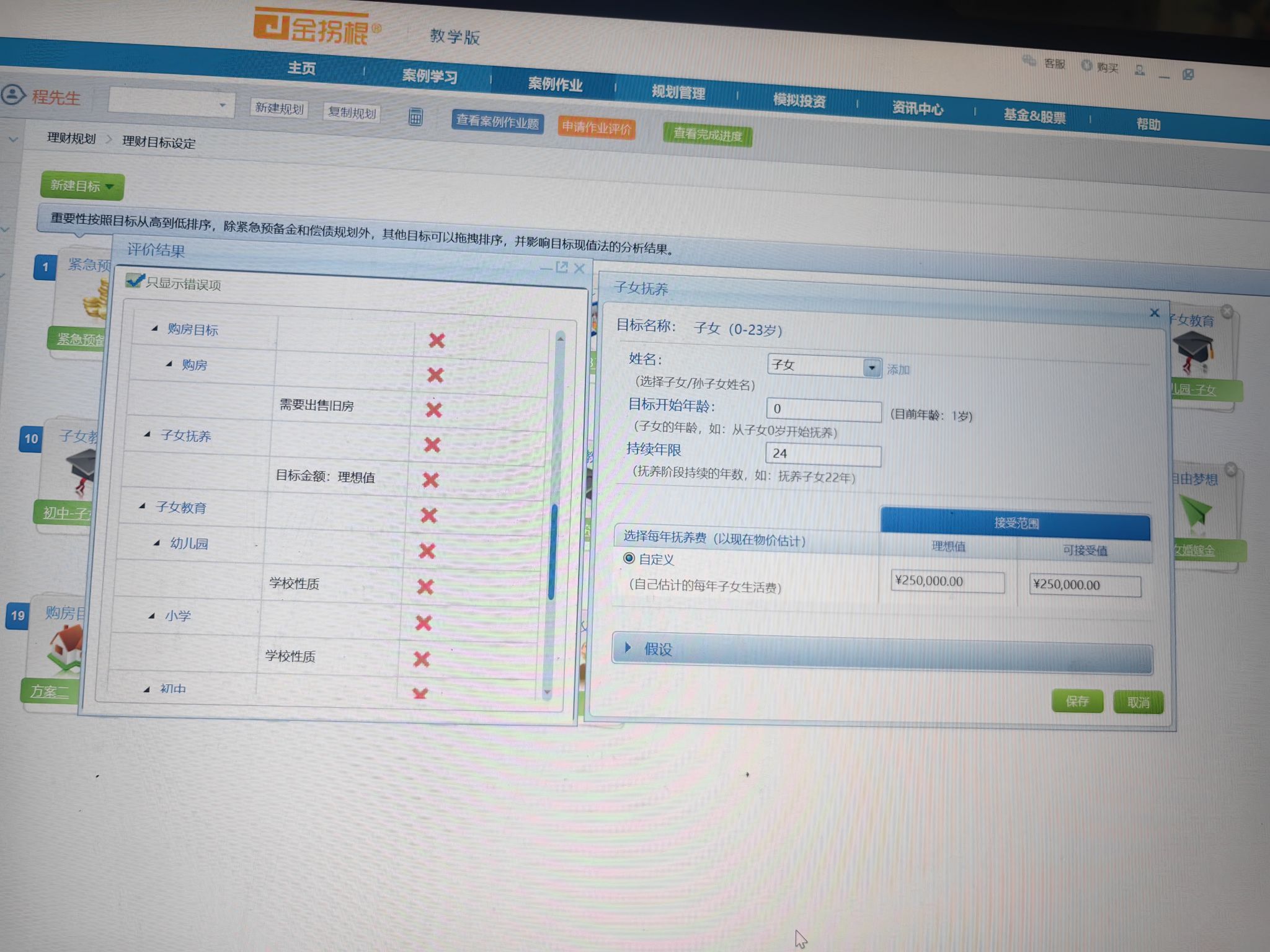Open the 规划管理 menu
The height and width of the screenshot is (952, 1270).
coord(678,92)
